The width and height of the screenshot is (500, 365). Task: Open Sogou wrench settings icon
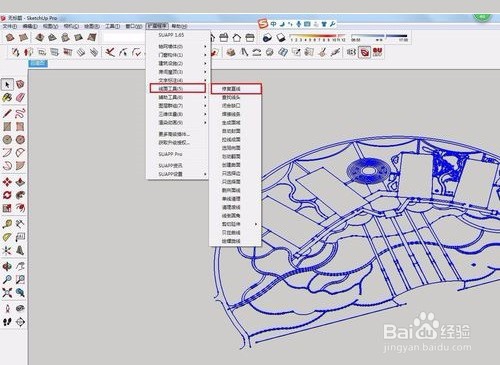coord(332,24)
